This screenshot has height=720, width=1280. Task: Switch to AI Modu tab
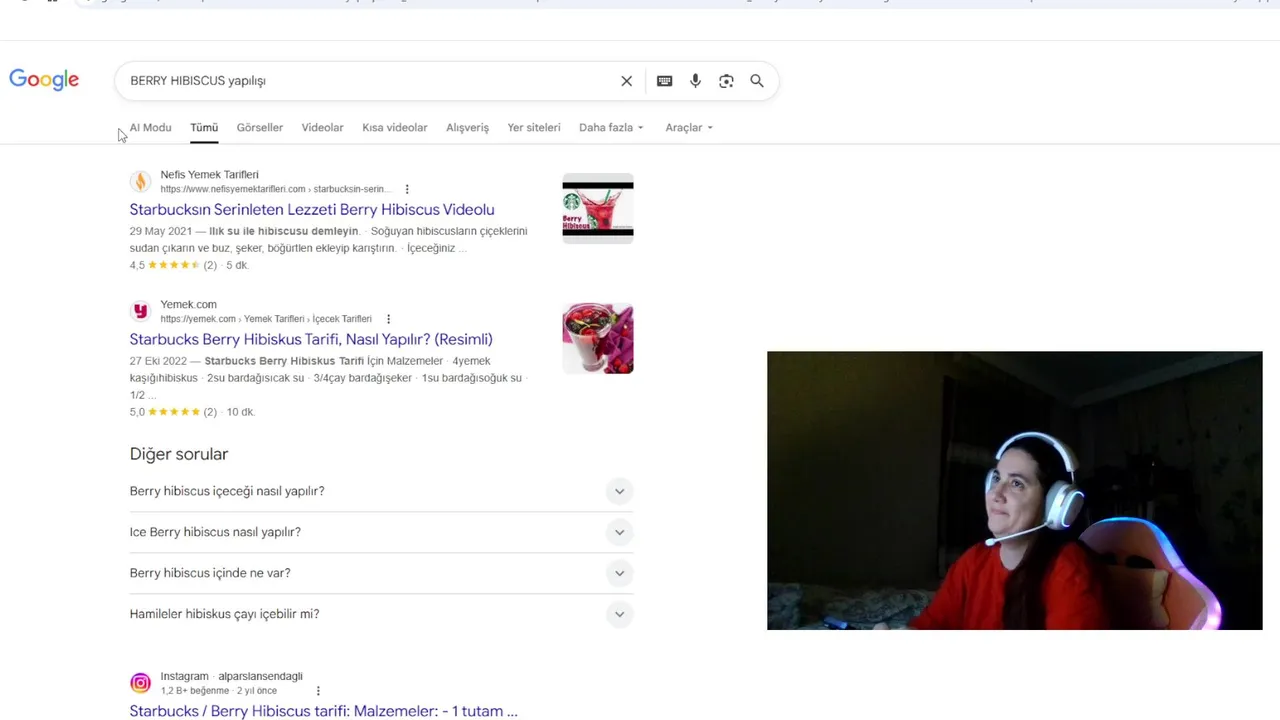pos(150,127)
